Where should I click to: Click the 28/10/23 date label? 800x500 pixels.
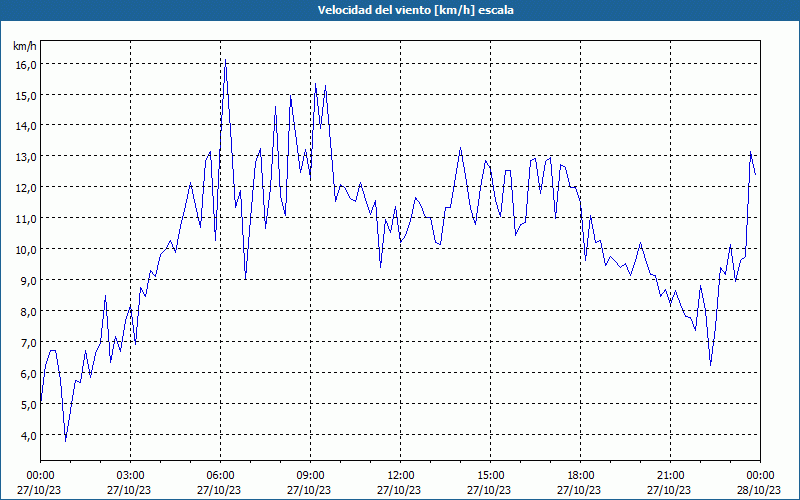point(759,490)
